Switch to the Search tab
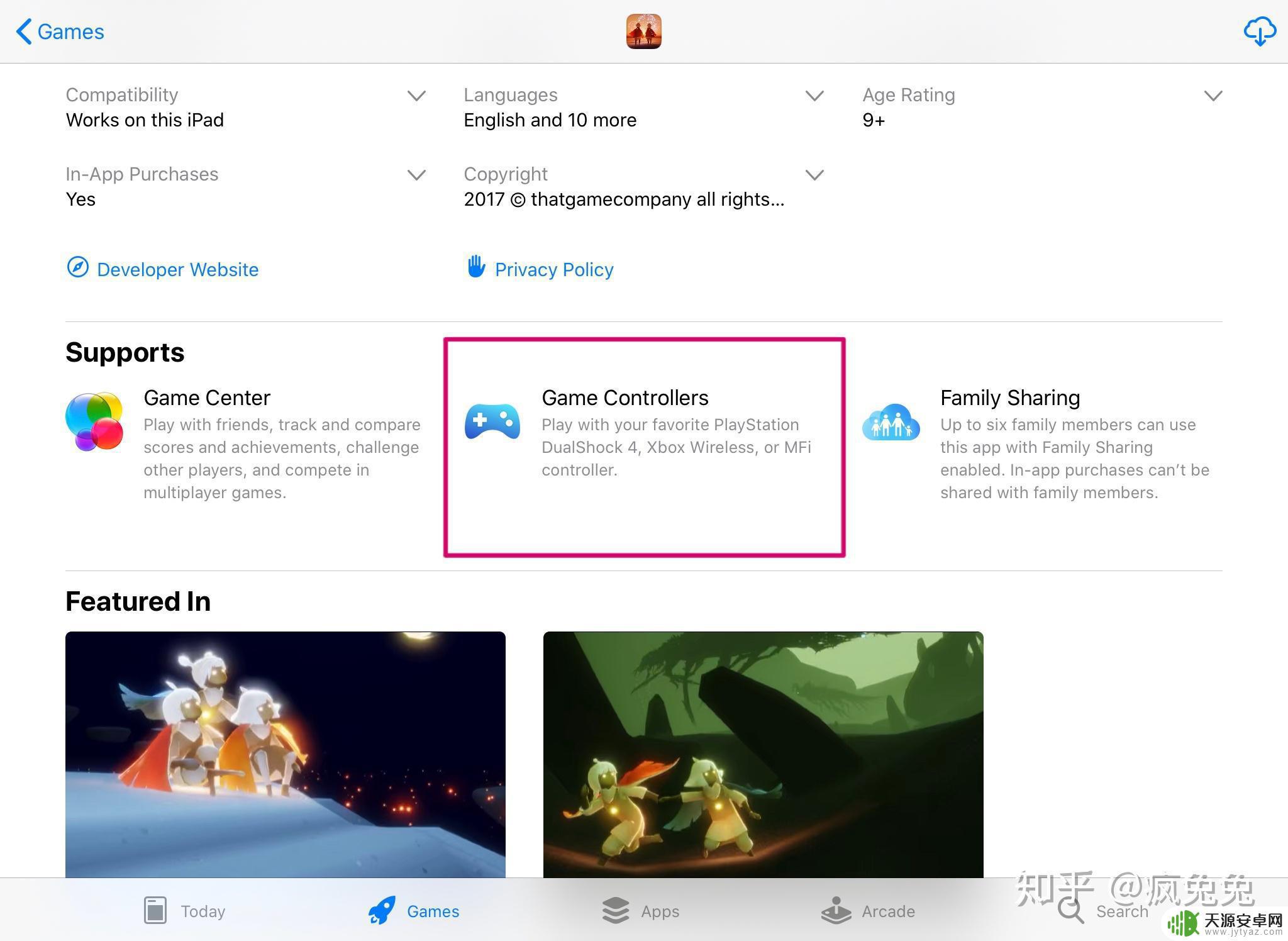This screenshot has width=1288, height=941. pyautogui.click(x=1103, y=911)
